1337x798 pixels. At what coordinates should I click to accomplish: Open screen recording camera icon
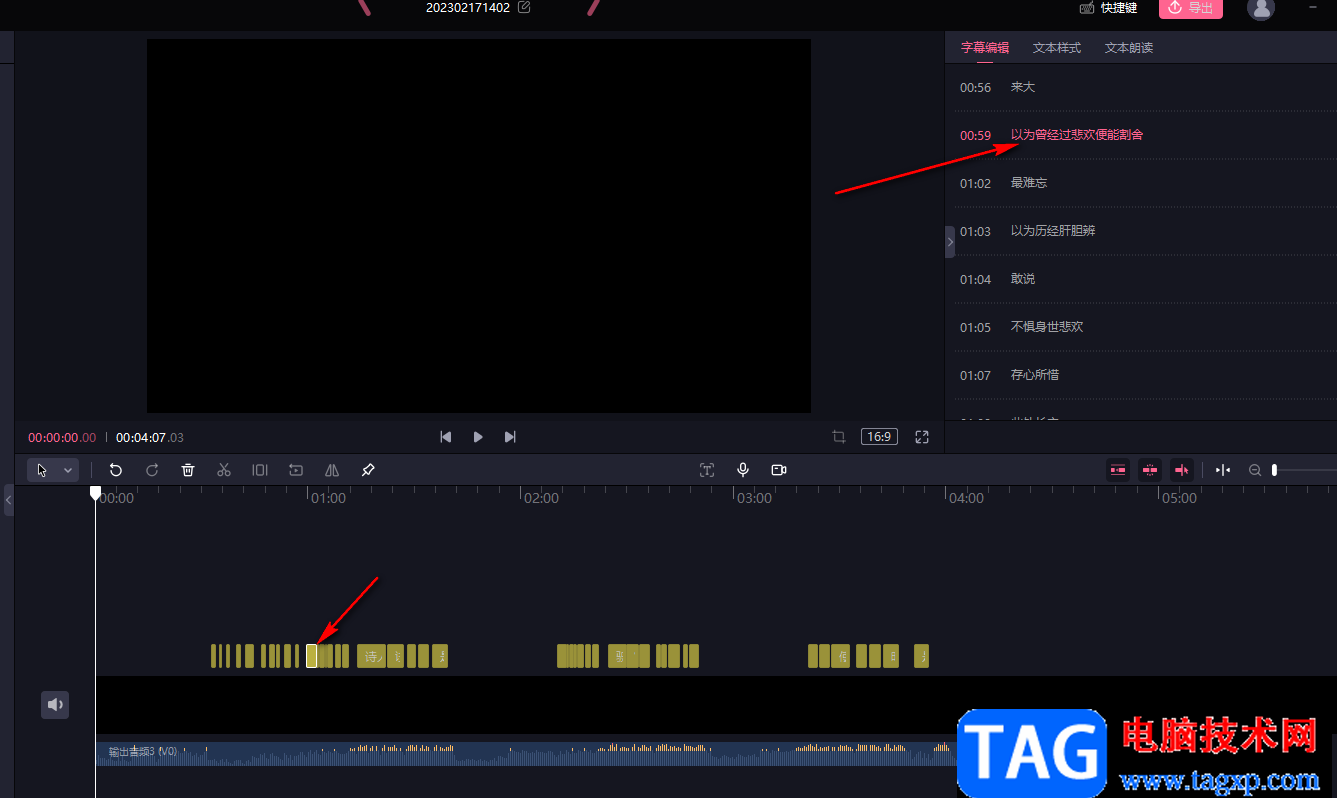click(779, 470)
